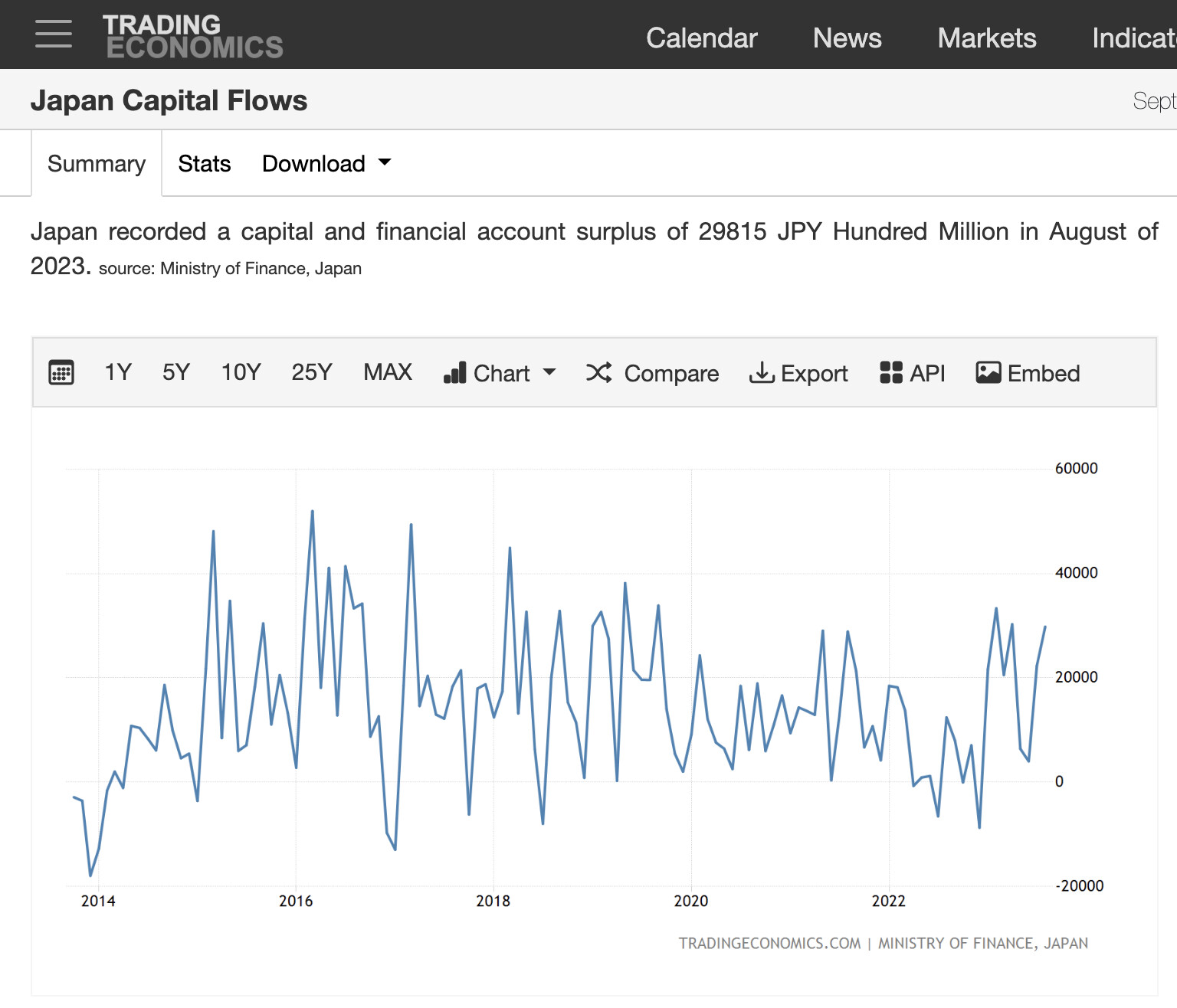Click the chart's last data point for 2023
The width and height of the screenshot is (1177, 1008).
[x=1045, y=627]
